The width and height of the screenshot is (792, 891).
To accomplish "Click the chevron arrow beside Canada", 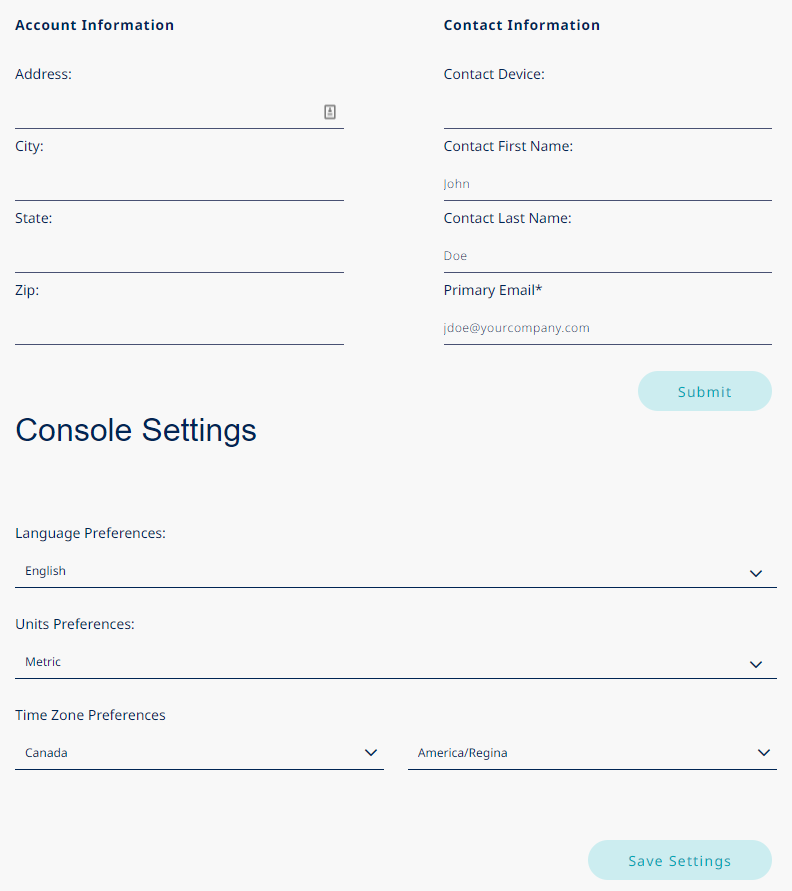I will (x=371, y=753).
